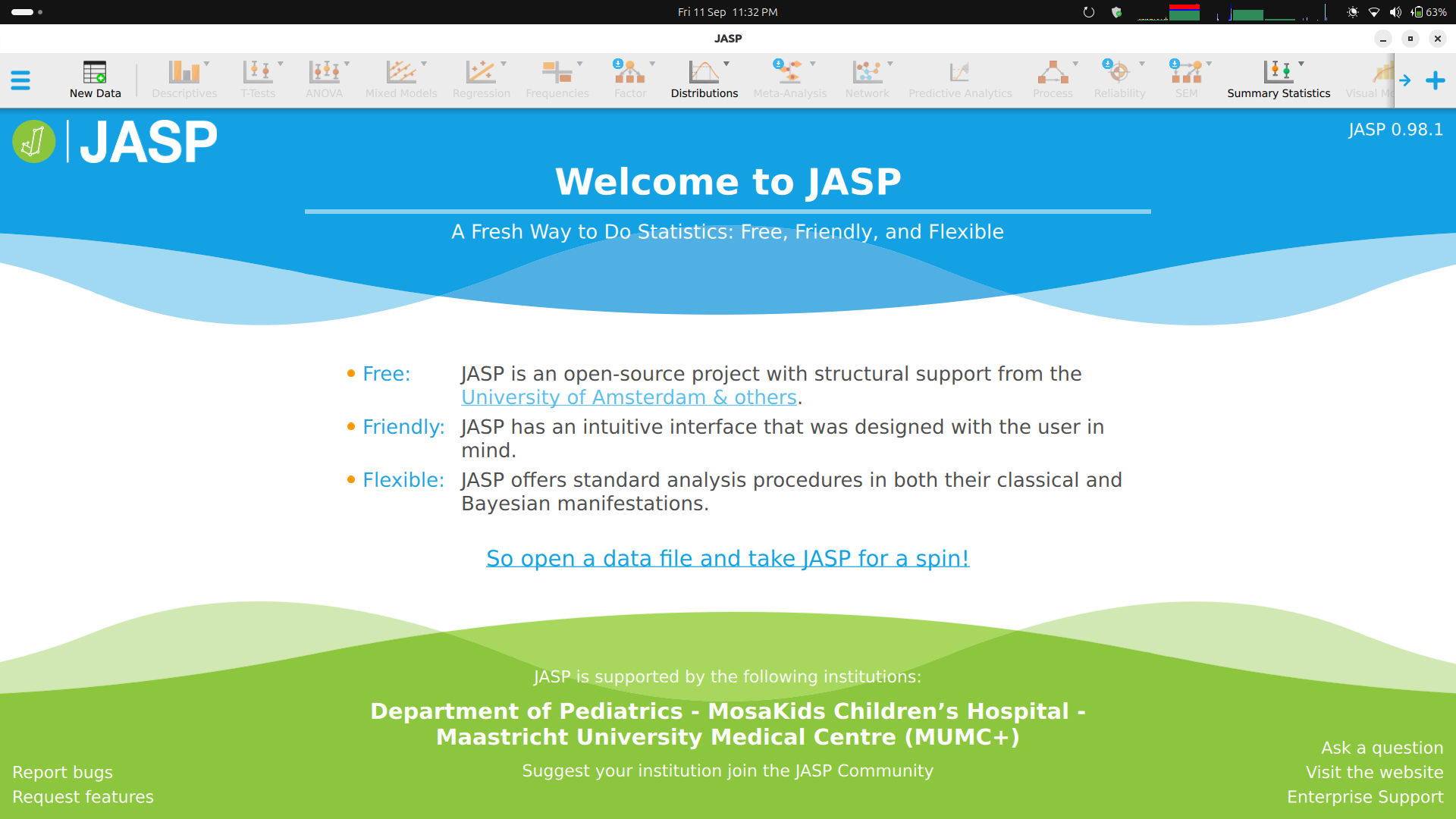1456x819 pixels.
Task: Click the Report bugs link
Action: [x=62, y=773]
